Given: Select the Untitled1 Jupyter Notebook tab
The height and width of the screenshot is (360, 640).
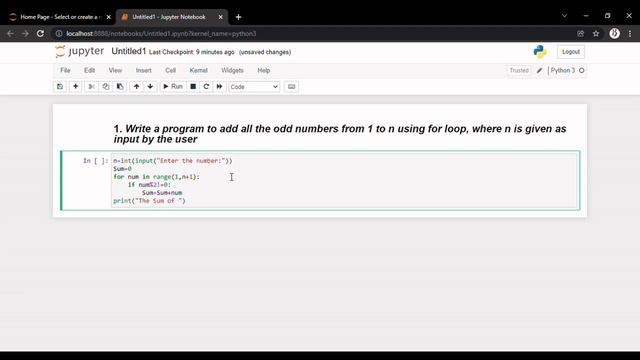Looking at the screenshot, I should pyautogui.click(x=169, y=17).
